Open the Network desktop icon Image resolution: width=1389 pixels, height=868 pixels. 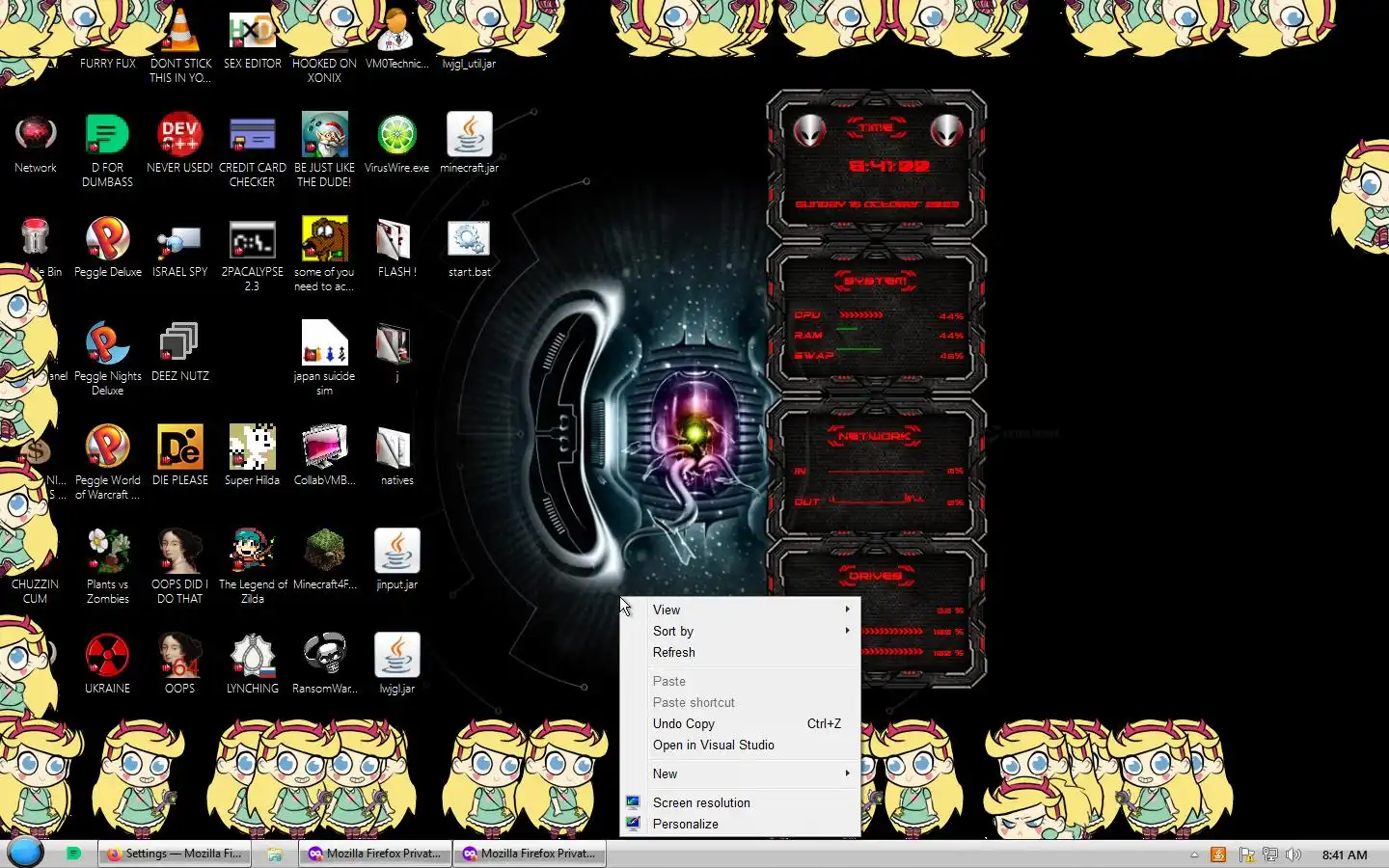coord(36,135)
